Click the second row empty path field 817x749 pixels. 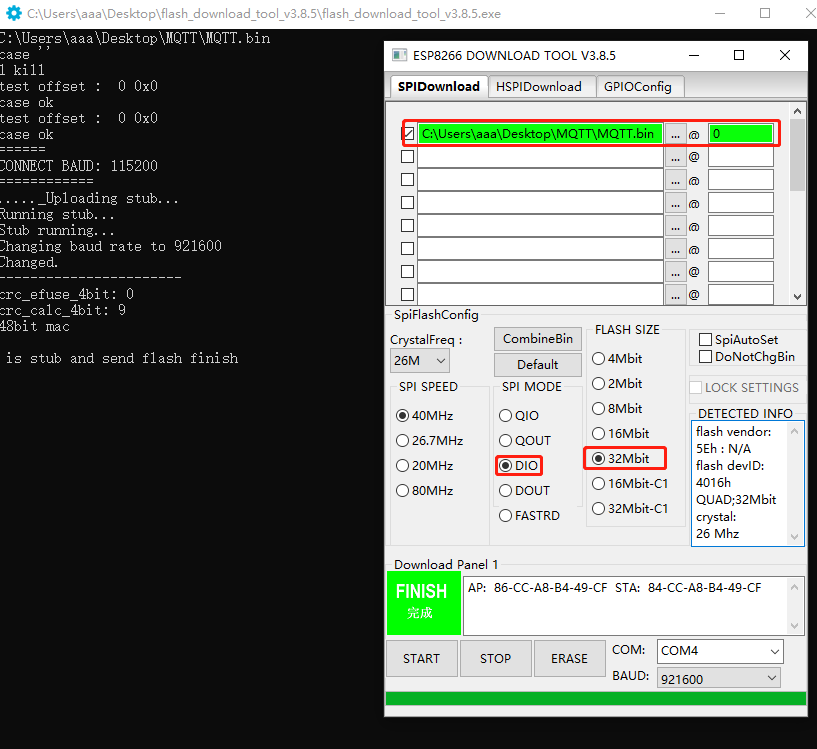[x=540, y=157]
